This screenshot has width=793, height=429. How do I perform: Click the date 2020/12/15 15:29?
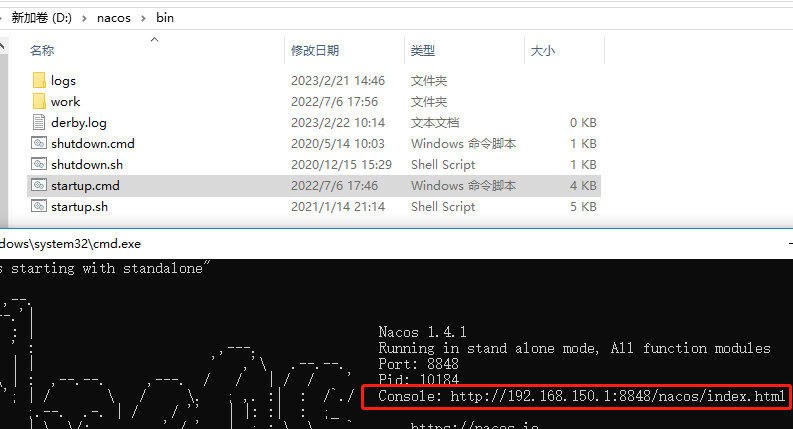point(341,164)
